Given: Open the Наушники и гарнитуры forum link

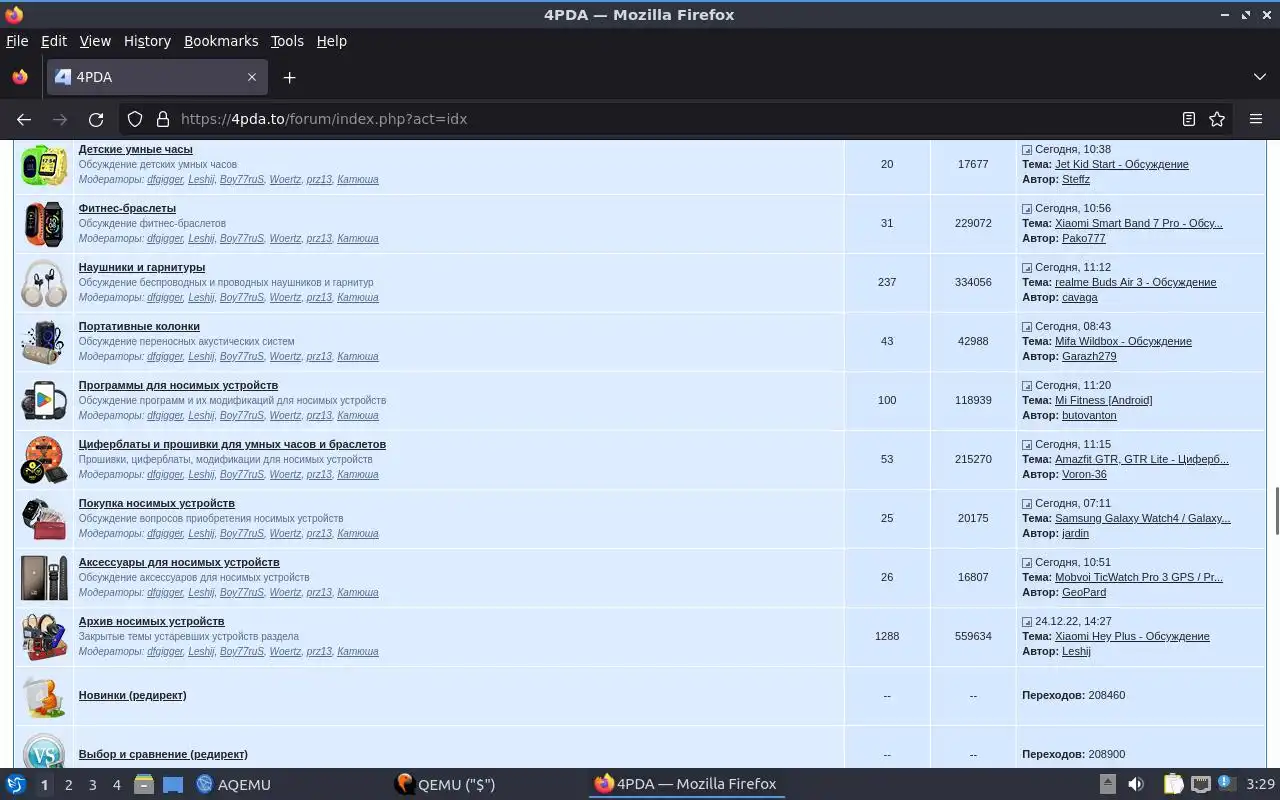Looking at the screenshot, I should click(x=142, y=267).
